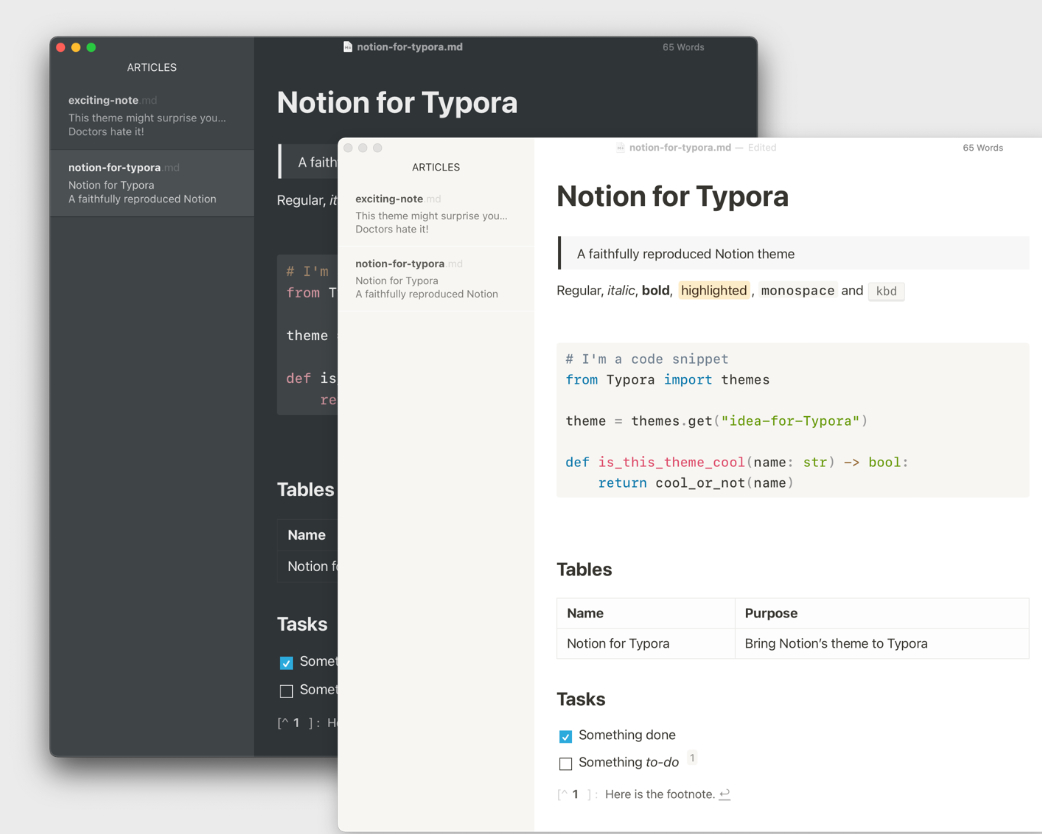Click the 'Notion for Typora' heading in the light window
Image resolution: width=1042 pixels, height=834 pixels.
[x=673, y=196]
